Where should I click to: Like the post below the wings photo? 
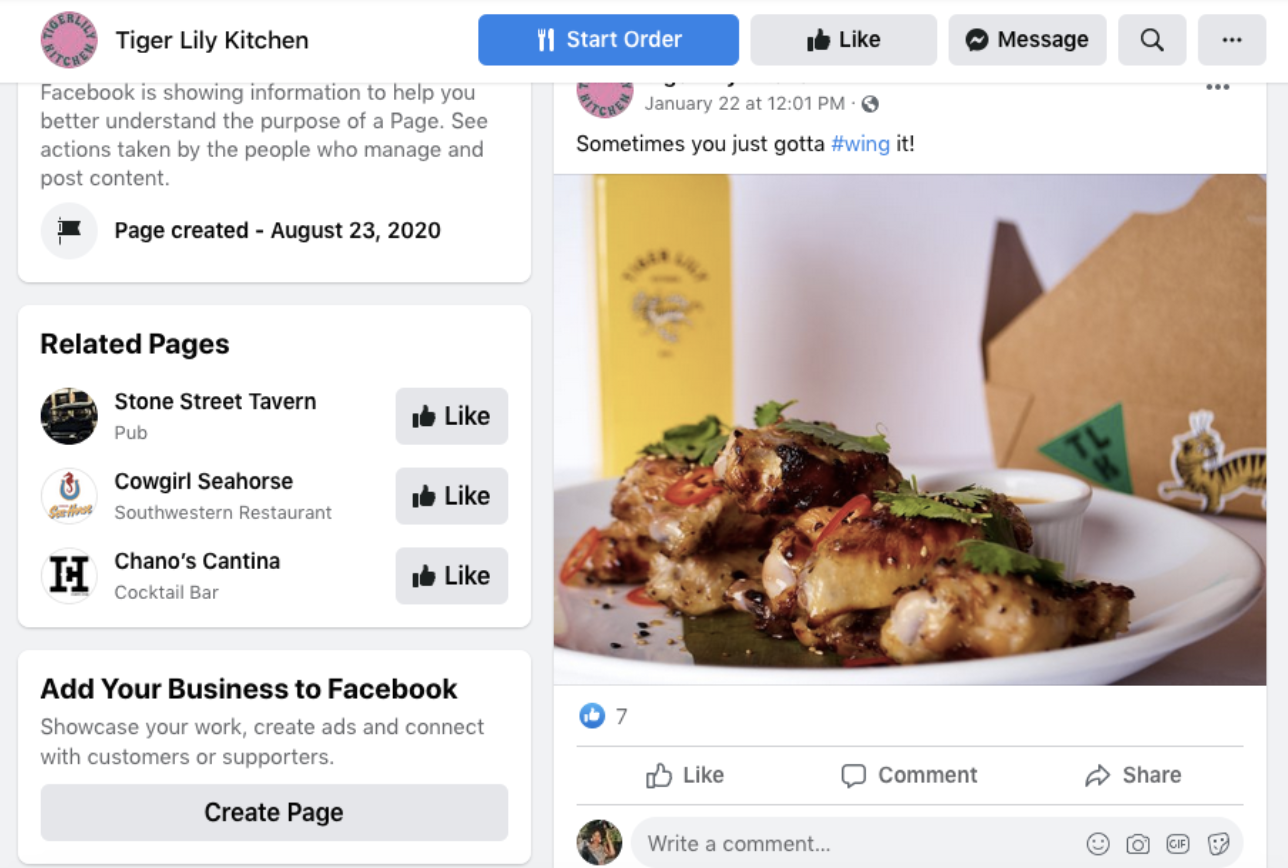click(x=684, y=774)
